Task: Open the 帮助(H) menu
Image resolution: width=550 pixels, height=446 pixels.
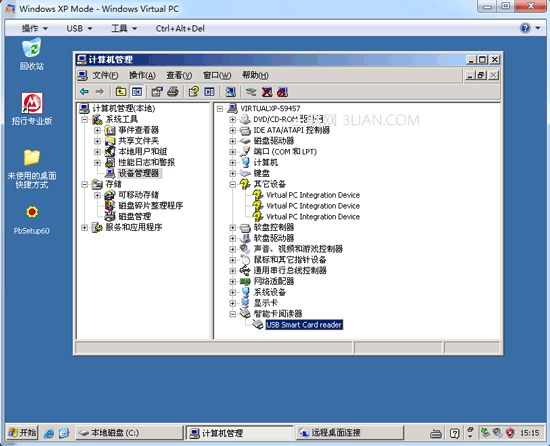Action: coord(255,75)
